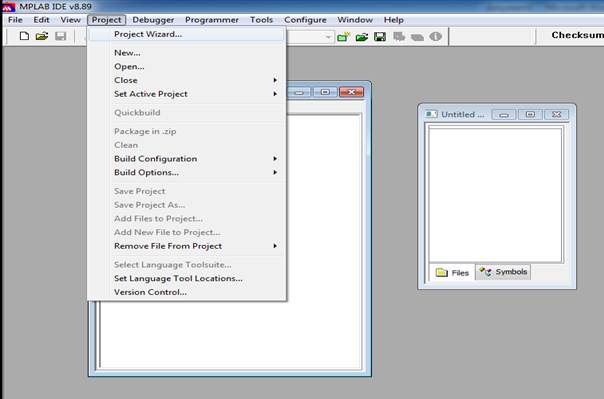This screenshot has height=399, width=604.
Task: Open the Programmer menu
Action: pos(212,20)
